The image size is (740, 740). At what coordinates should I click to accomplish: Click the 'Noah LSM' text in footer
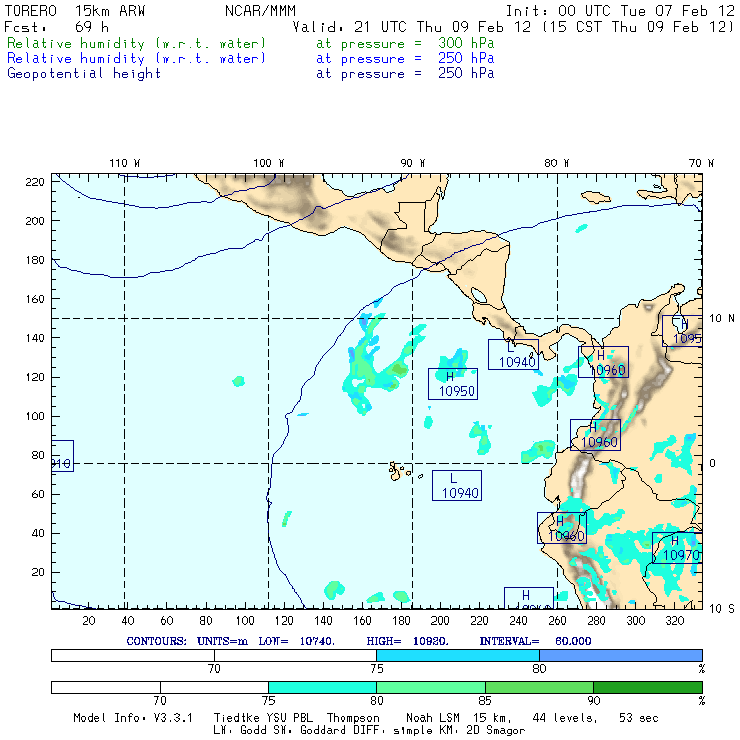(433, 718)
